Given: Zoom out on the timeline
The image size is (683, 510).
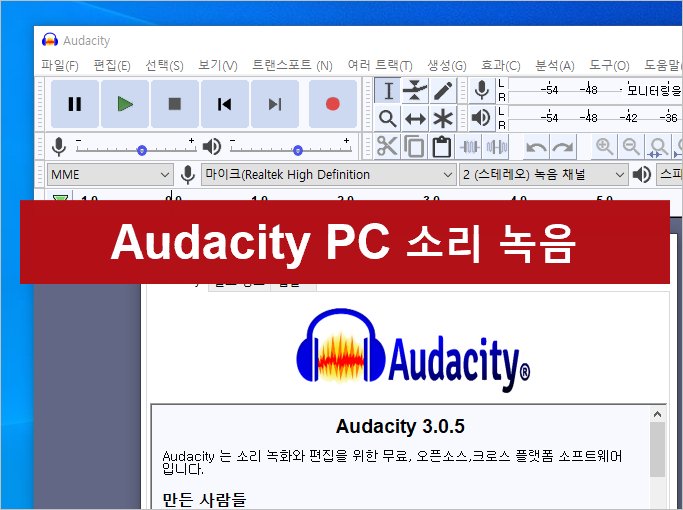Looking at the screenshot, I should [631, 147].
